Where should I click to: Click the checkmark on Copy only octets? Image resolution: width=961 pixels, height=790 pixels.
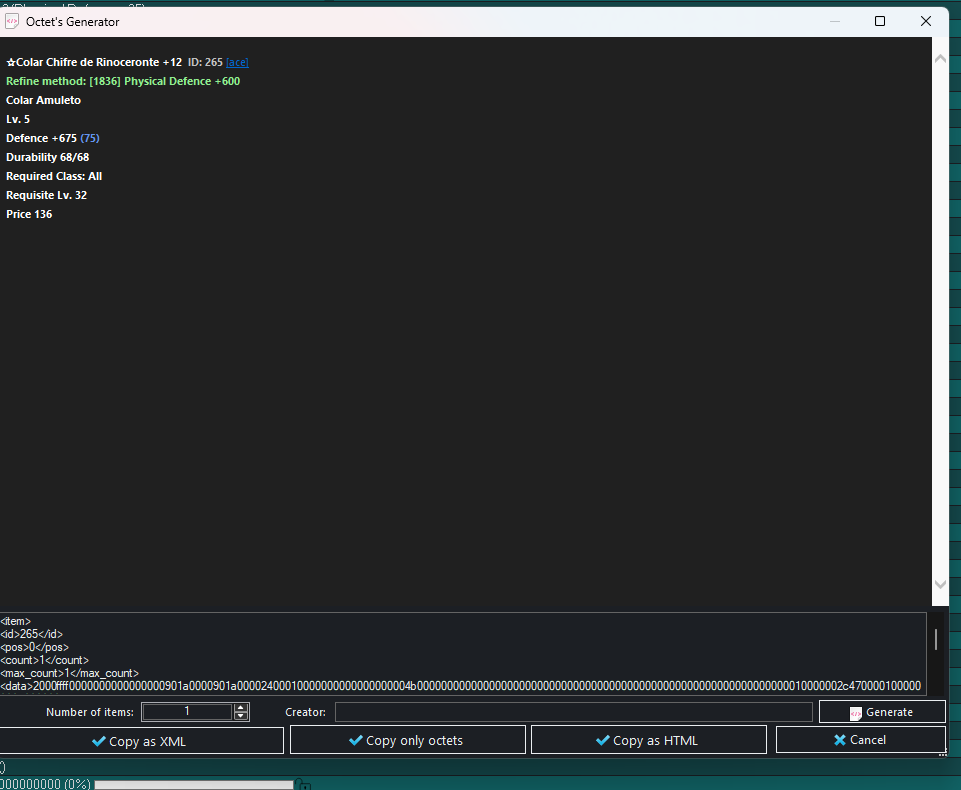[x=355, y=741]
